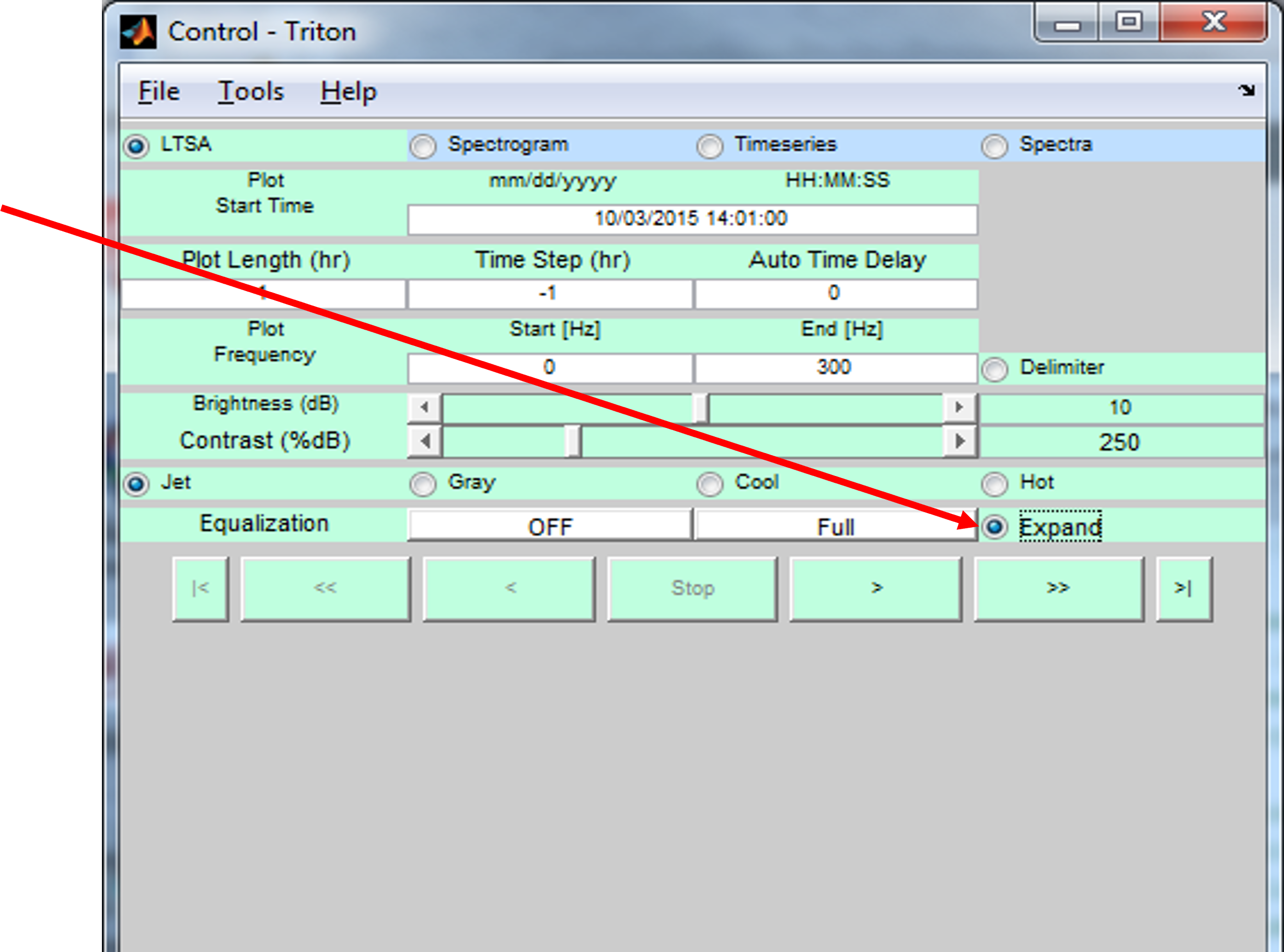This screenshot has height=952, width=1284.
Task: Select the Spectrogram radio button
Action: (x=423, y=146)
